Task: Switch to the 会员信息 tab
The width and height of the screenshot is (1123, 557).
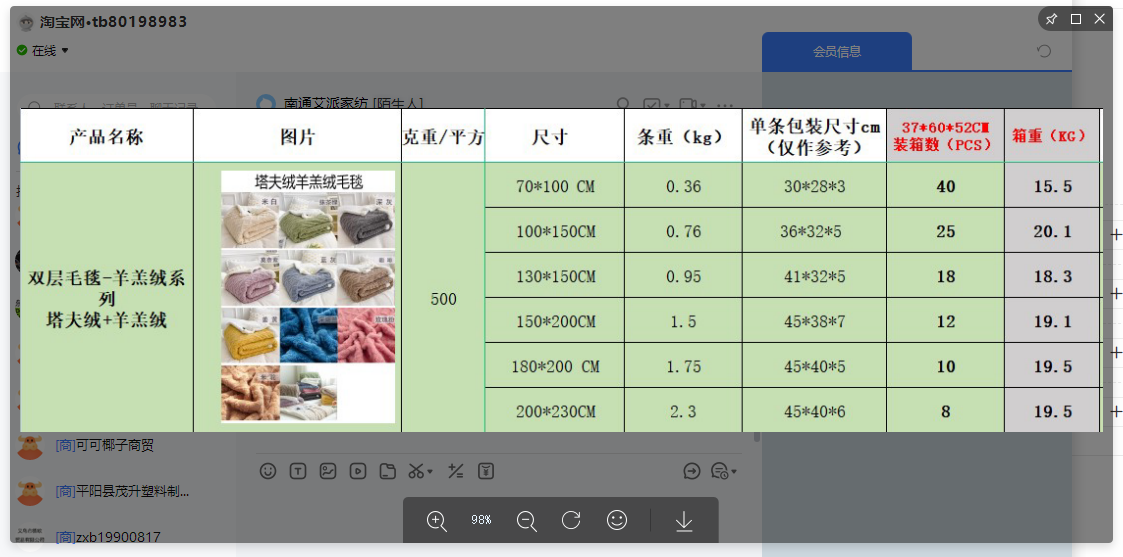Action: point(836,52)
